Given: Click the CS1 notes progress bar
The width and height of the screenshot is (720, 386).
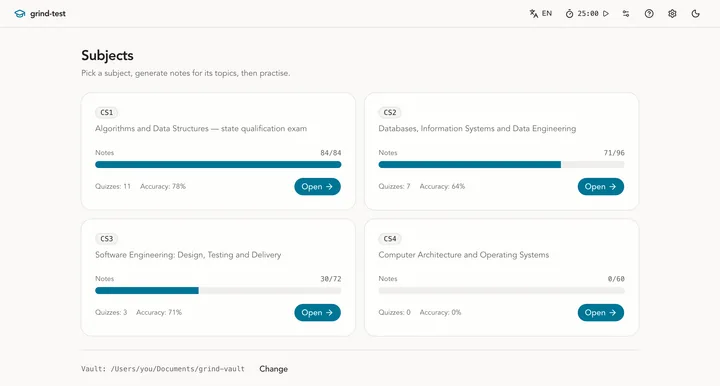Looking at the screenshot, I should pos(218,164).
